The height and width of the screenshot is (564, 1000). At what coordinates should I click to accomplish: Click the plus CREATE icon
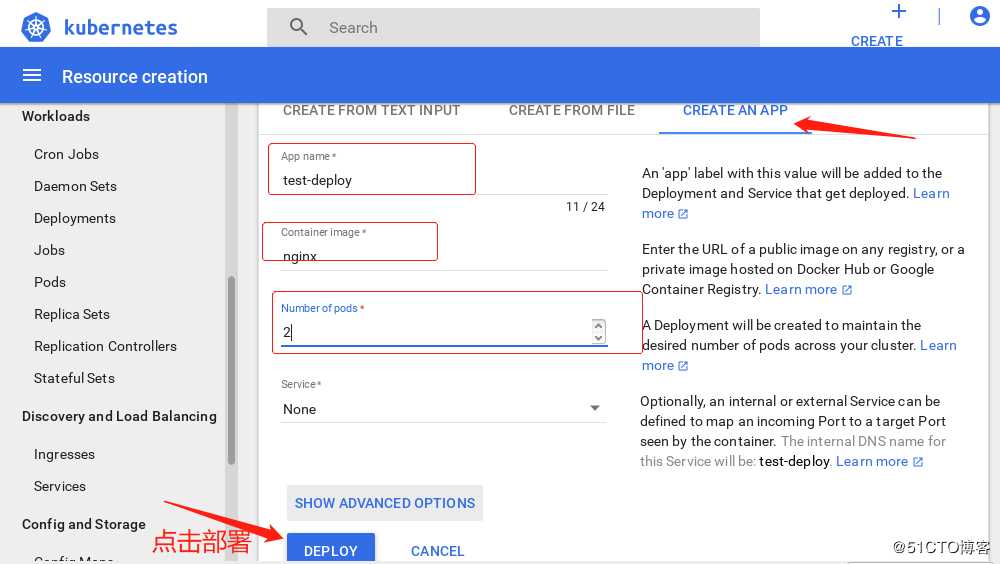pyautogui.click(x=899, y=11)
